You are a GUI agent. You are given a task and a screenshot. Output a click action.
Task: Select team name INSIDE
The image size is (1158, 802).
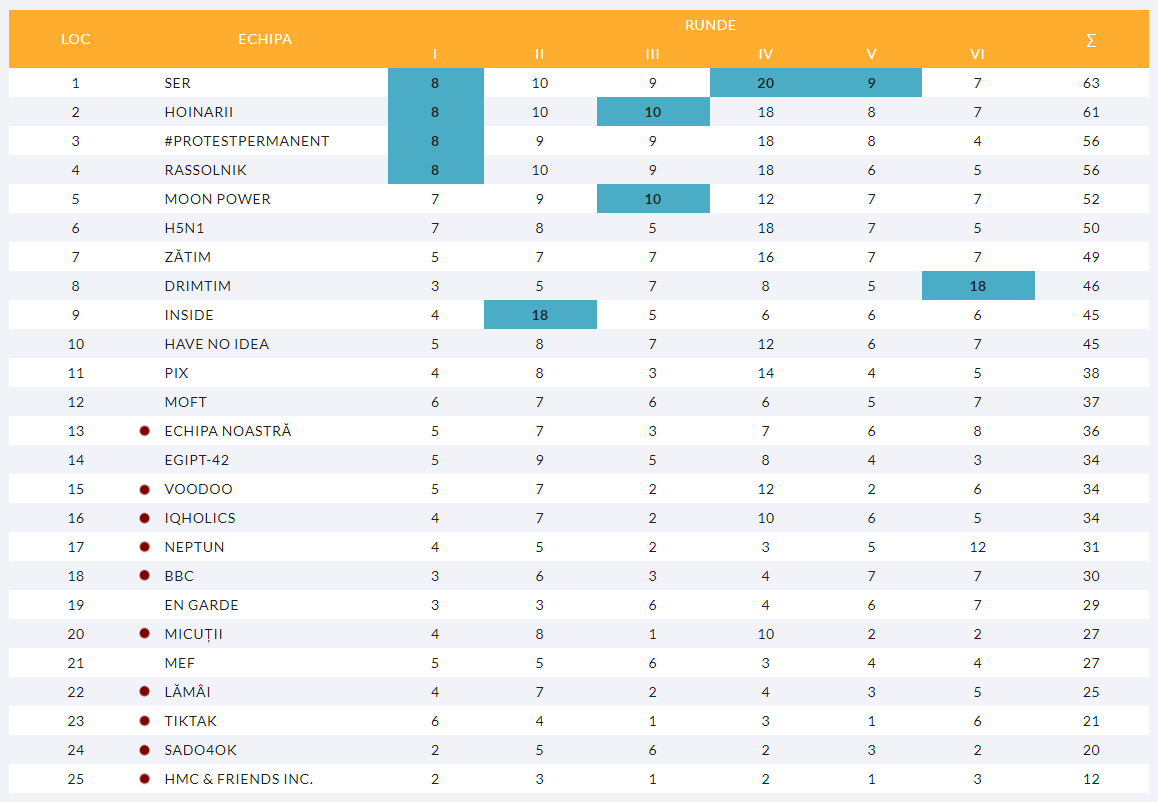pyautogui.click(x=188, y=315)
